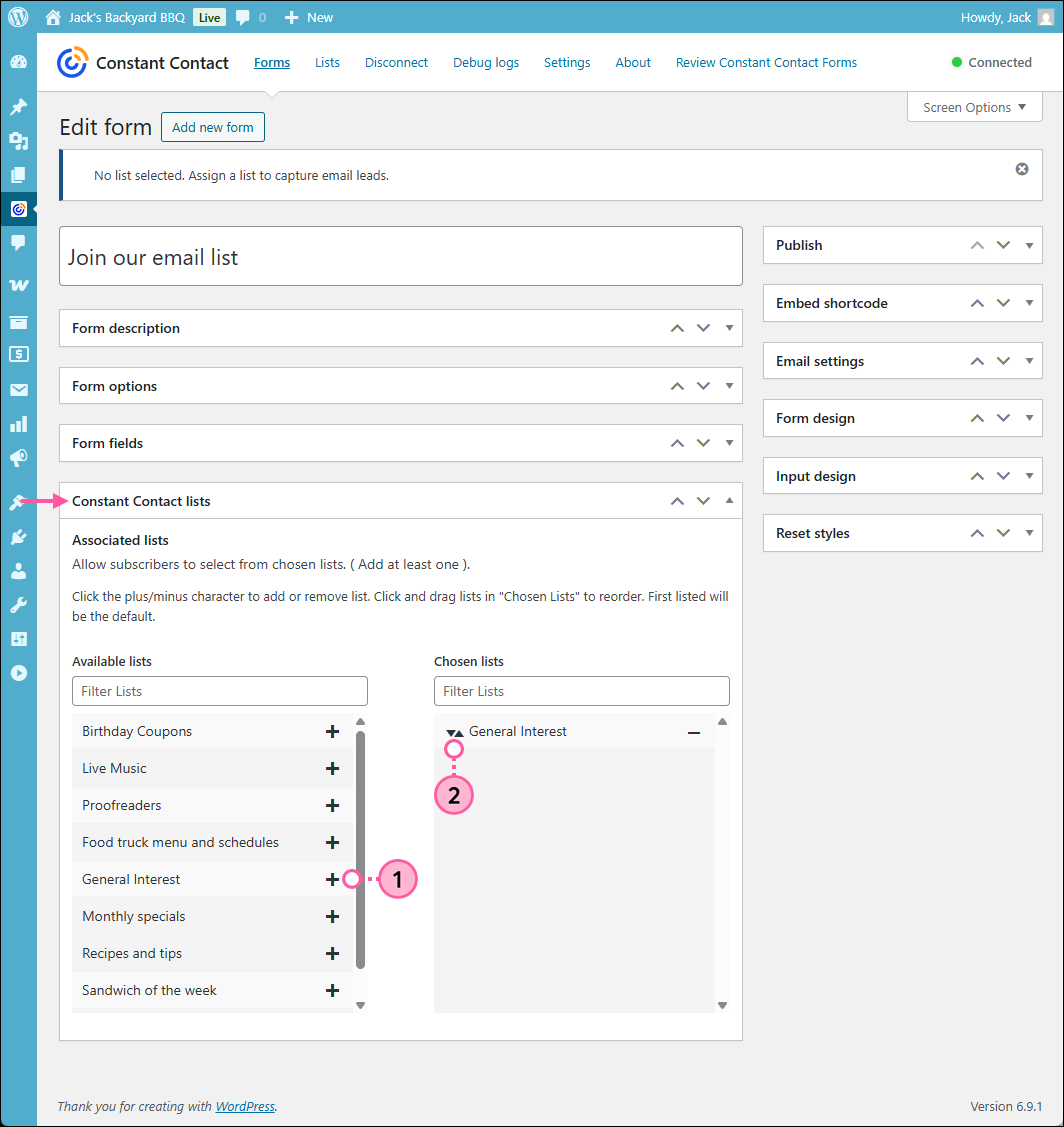This screenshot has height=1127, width=1064.
Task: Open the Screen Options dropdown
Action: [973, 106]
